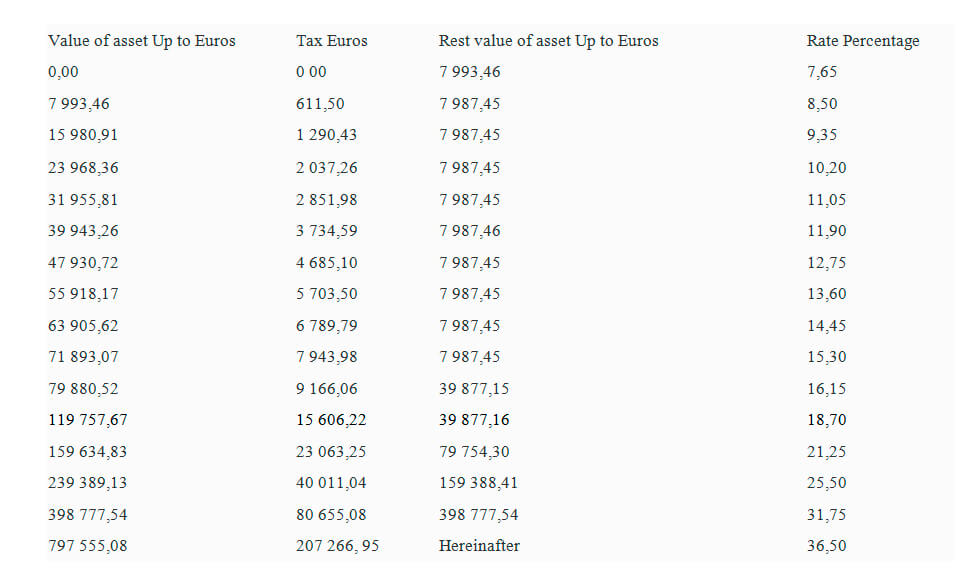Select the rate 11,05 cell

(x=826, y=199)
